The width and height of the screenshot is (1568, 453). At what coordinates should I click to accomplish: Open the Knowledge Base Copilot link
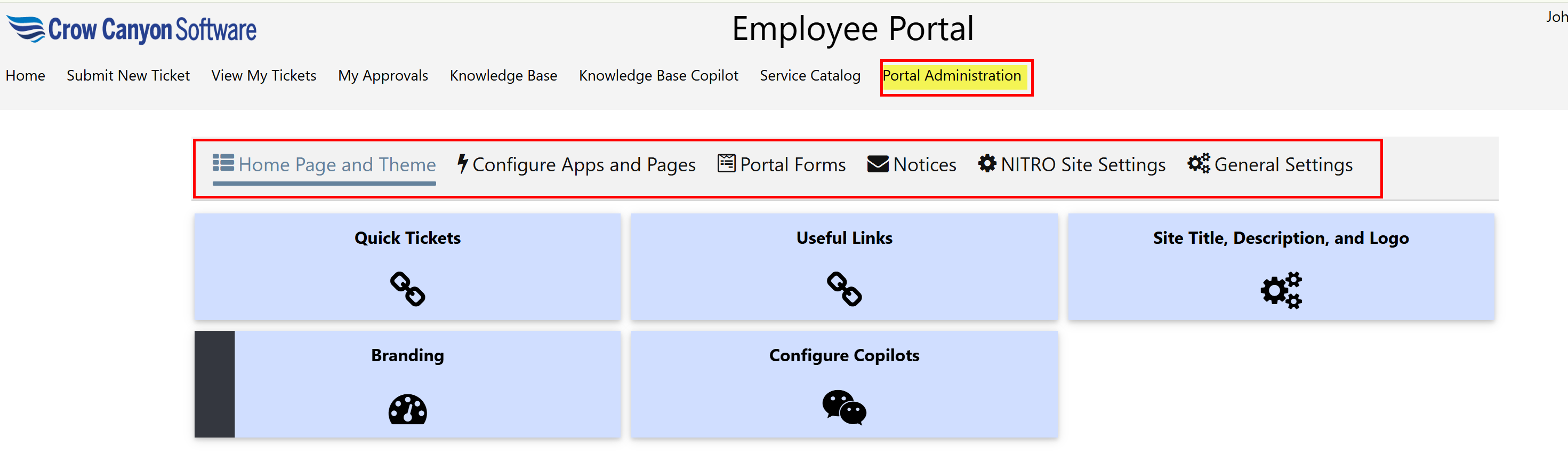click(658, 76)
